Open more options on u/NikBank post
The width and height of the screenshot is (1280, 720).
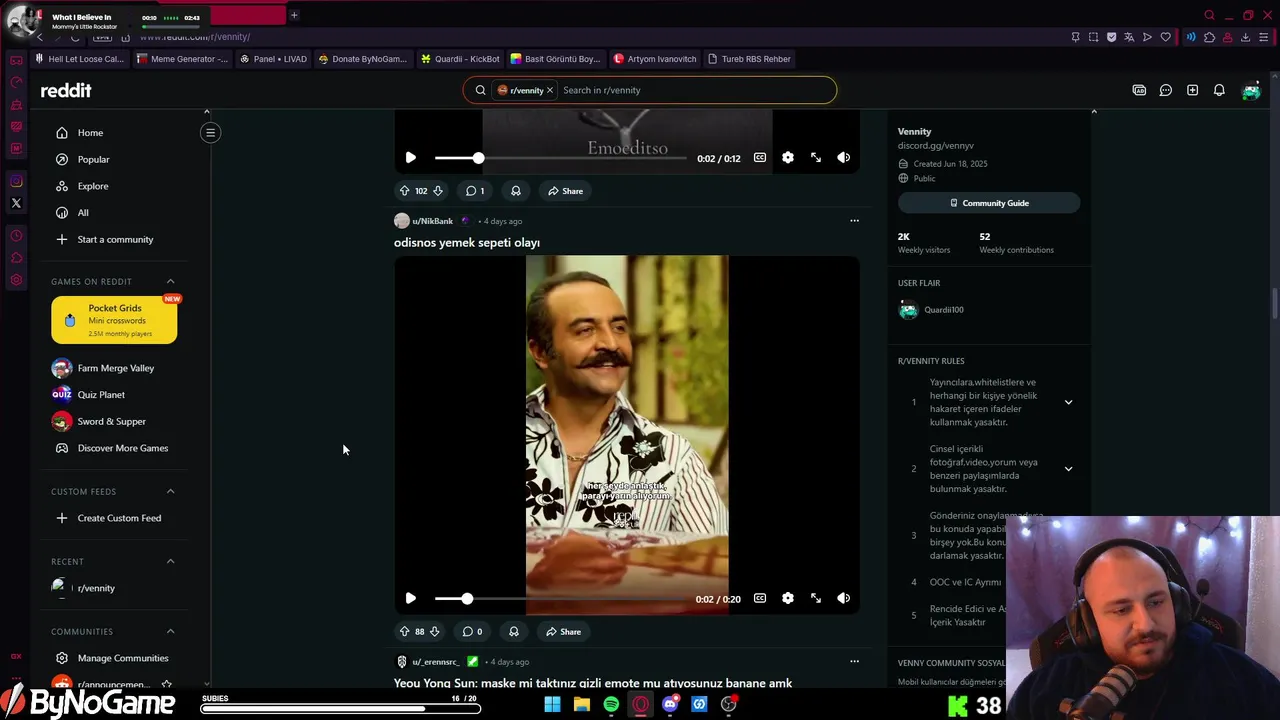point(854,220)
